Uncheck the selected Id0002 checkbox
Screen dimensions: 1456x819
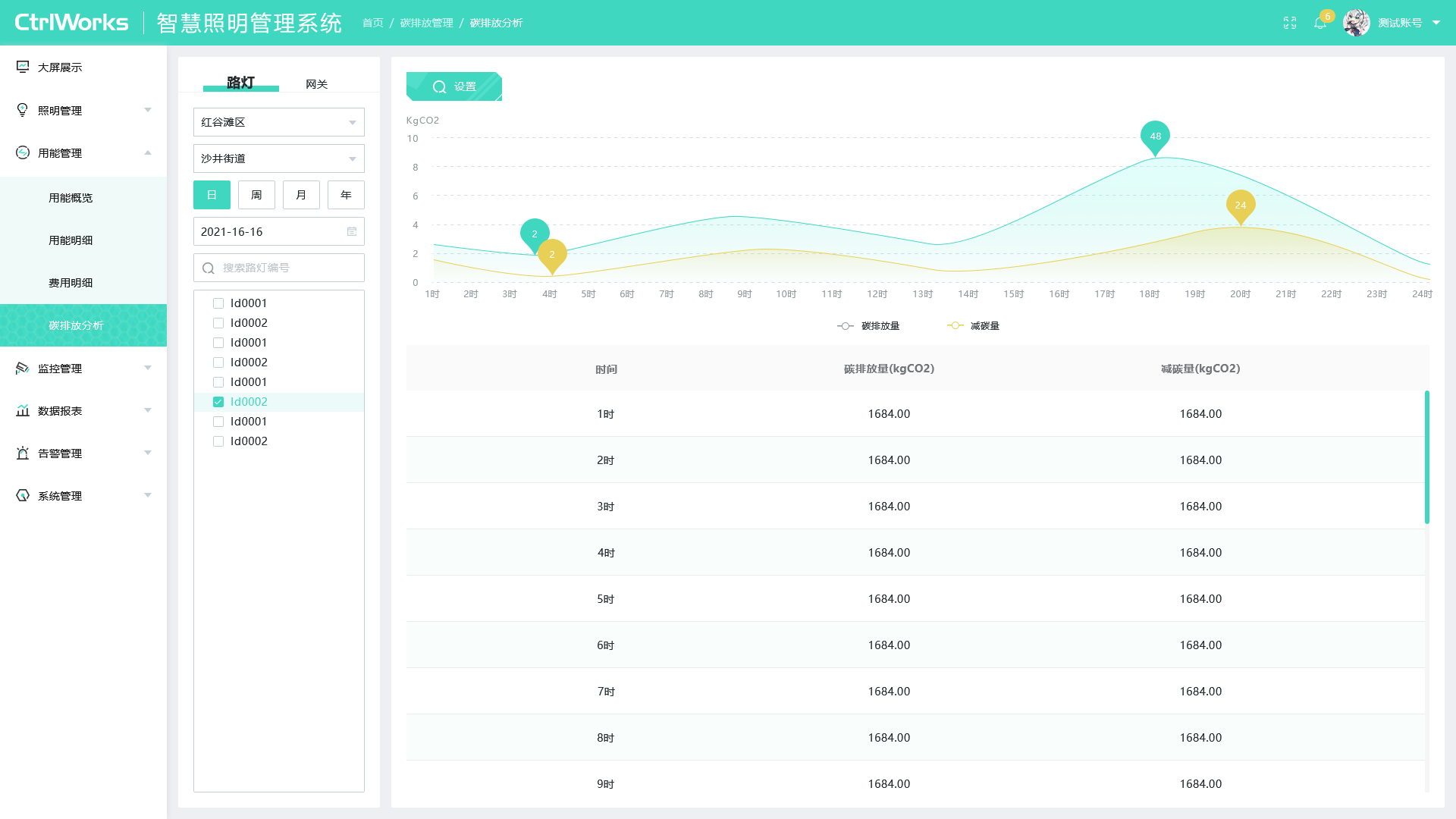coord(218,402)
